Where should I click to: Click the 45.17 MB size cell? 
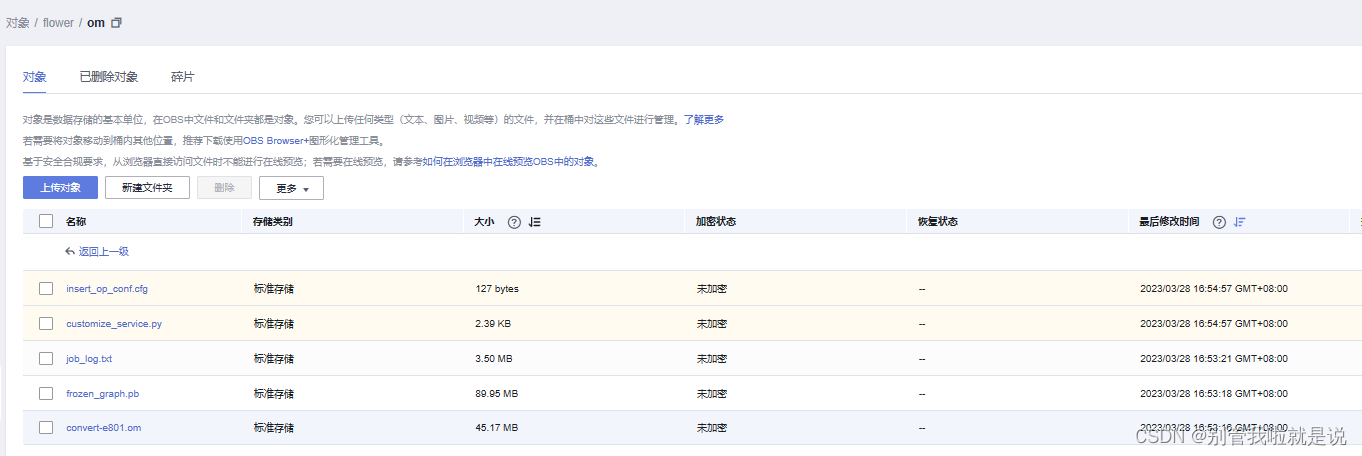[x=497, y=427]
